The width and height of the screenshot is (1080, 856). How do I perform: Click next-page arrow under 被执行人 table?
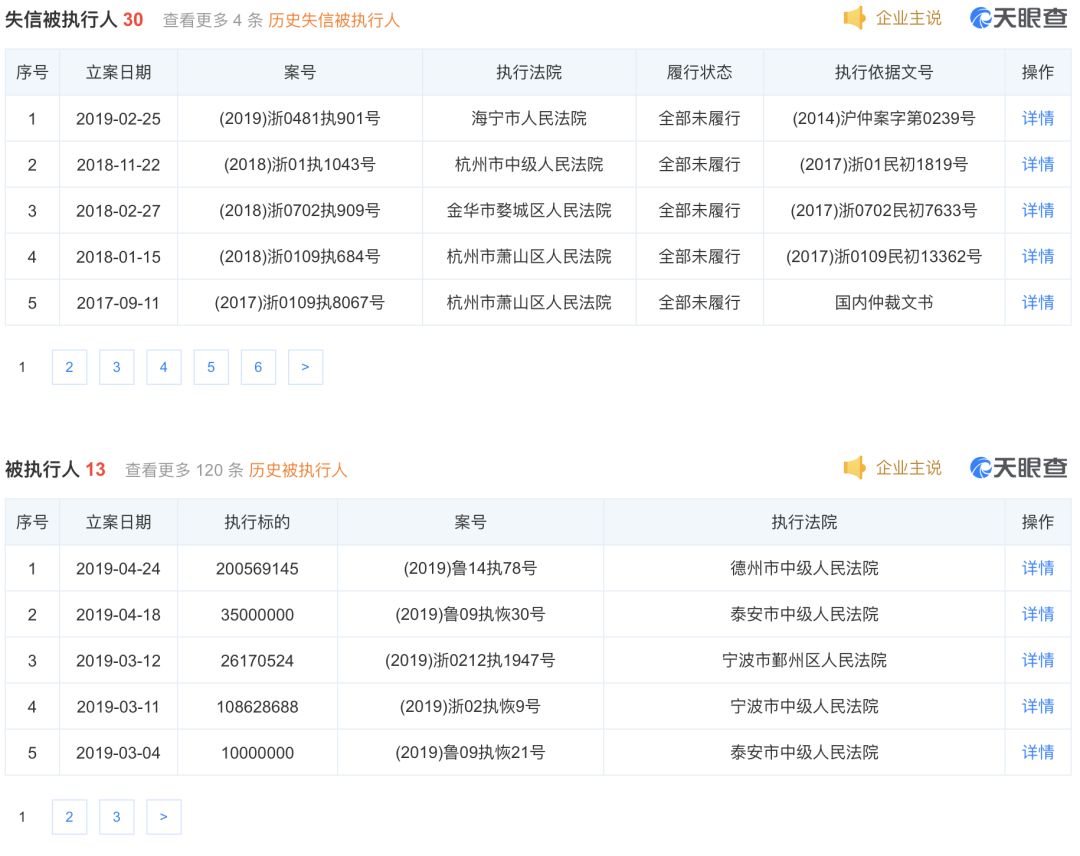(x=164, y=817)
